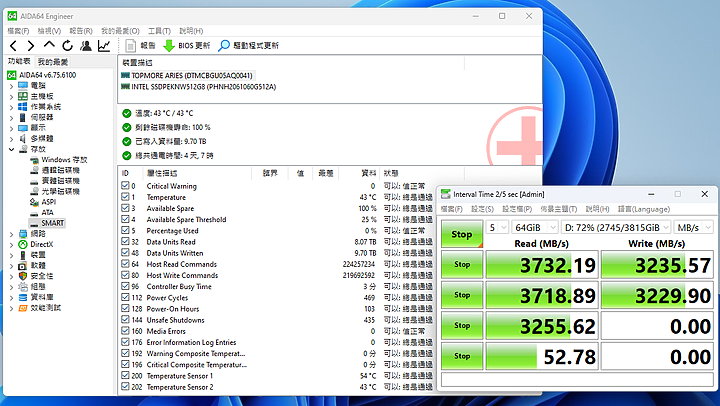Open the View (V) menu in AIDA64
Image resolution: width=720 pixels, height=406 pixels.
coord(49,31)
